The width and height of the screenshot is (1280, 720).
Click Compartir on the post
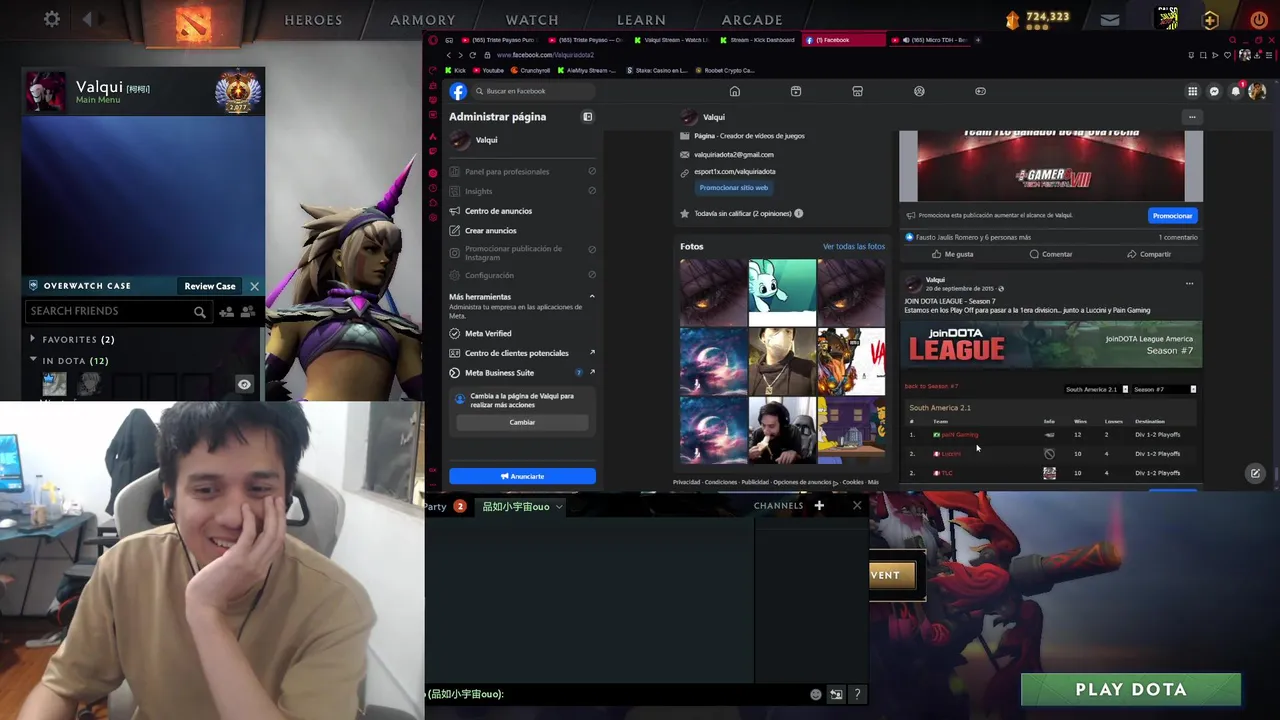click(1149, 254)
